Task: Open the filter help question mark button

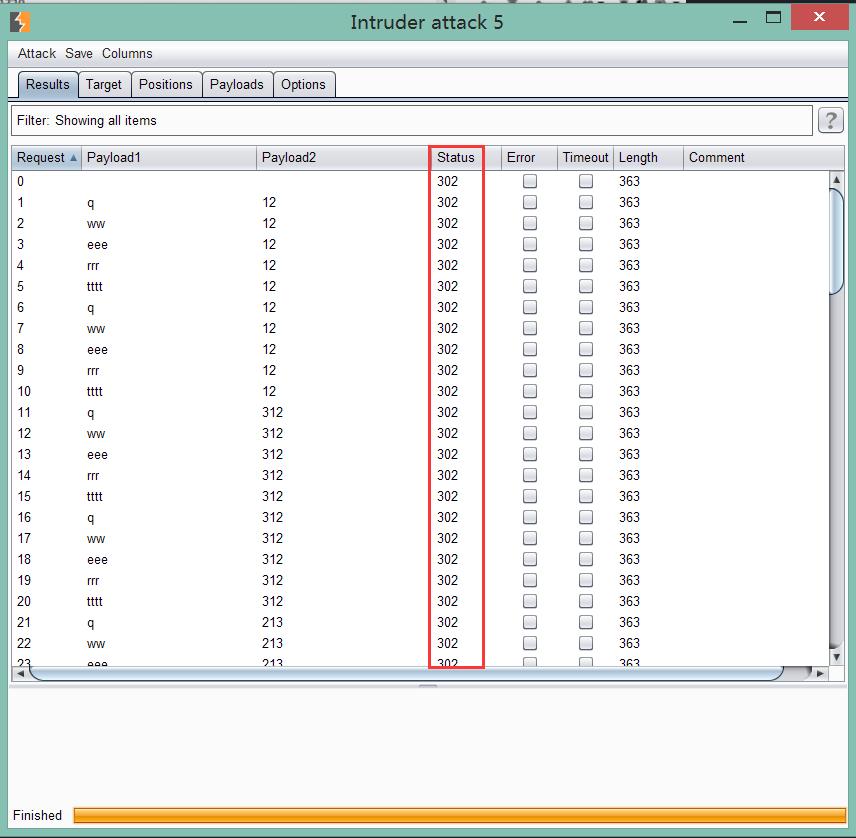Action: (830, 121)
